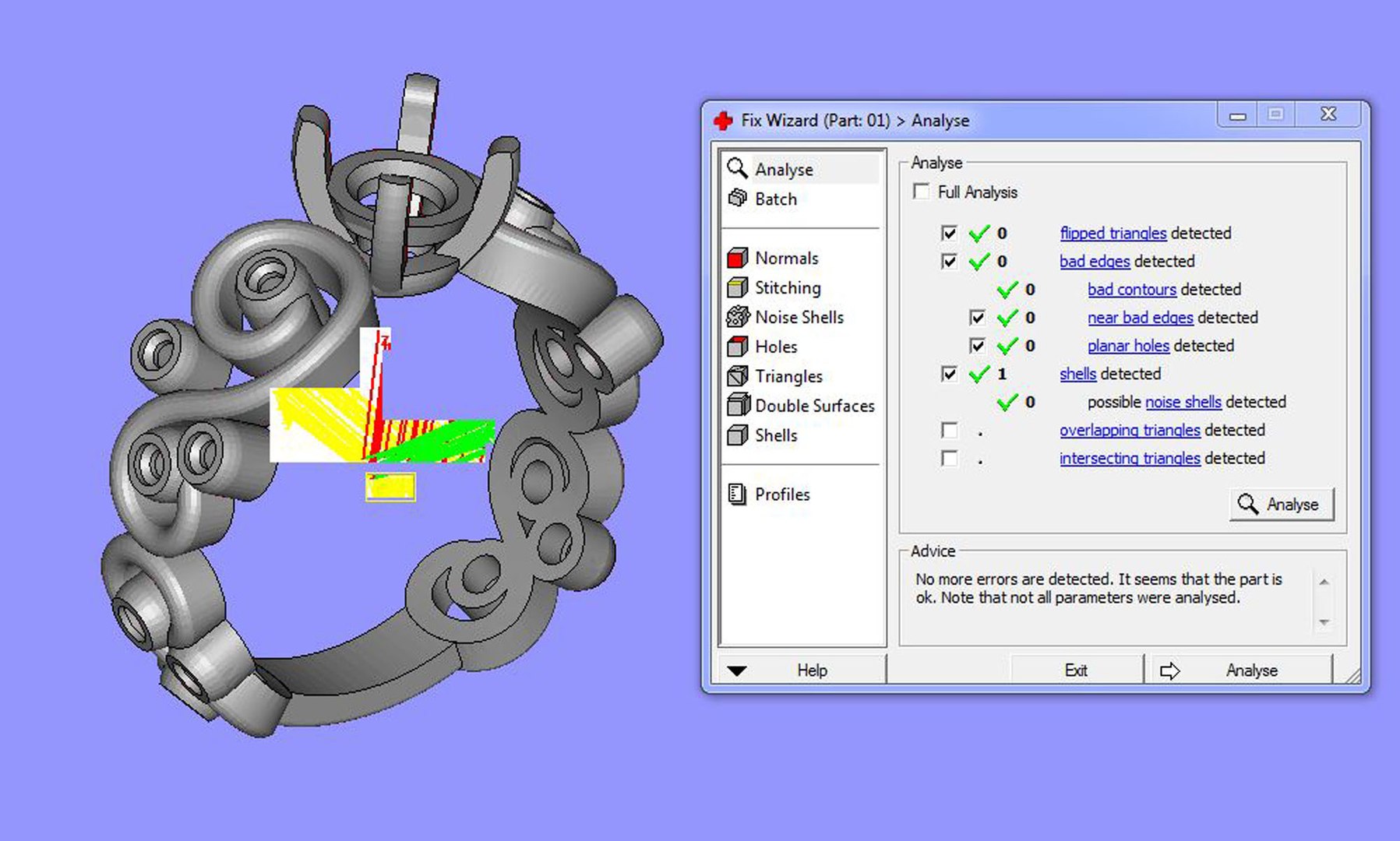
Task: Open the bad edges link
Action: click(1095, 261)
